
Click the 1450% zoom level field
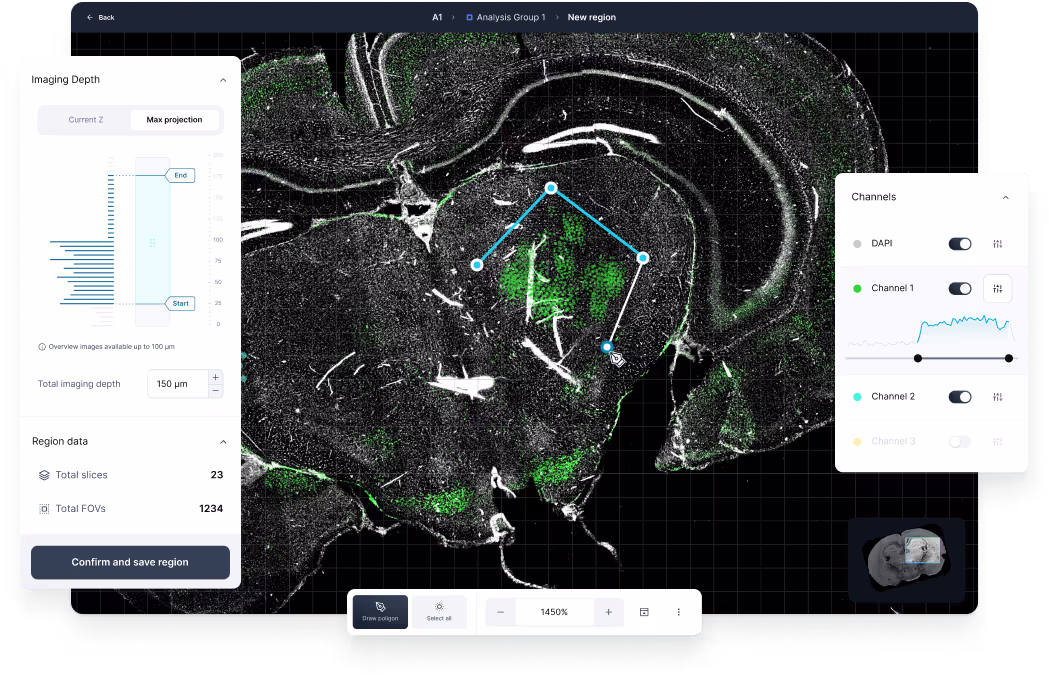click(x=554, y=612)
